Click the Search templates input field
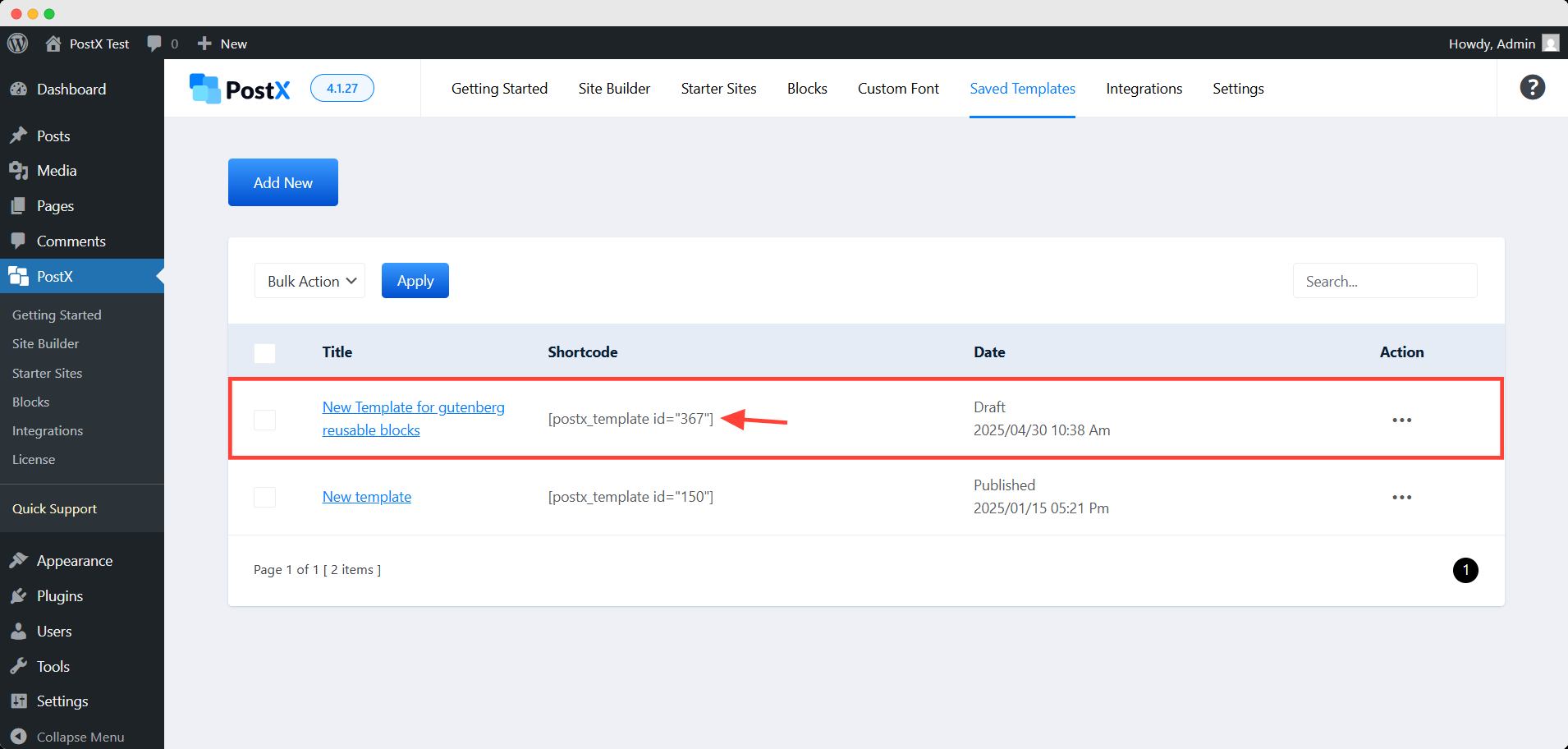 click(1385, 281)
